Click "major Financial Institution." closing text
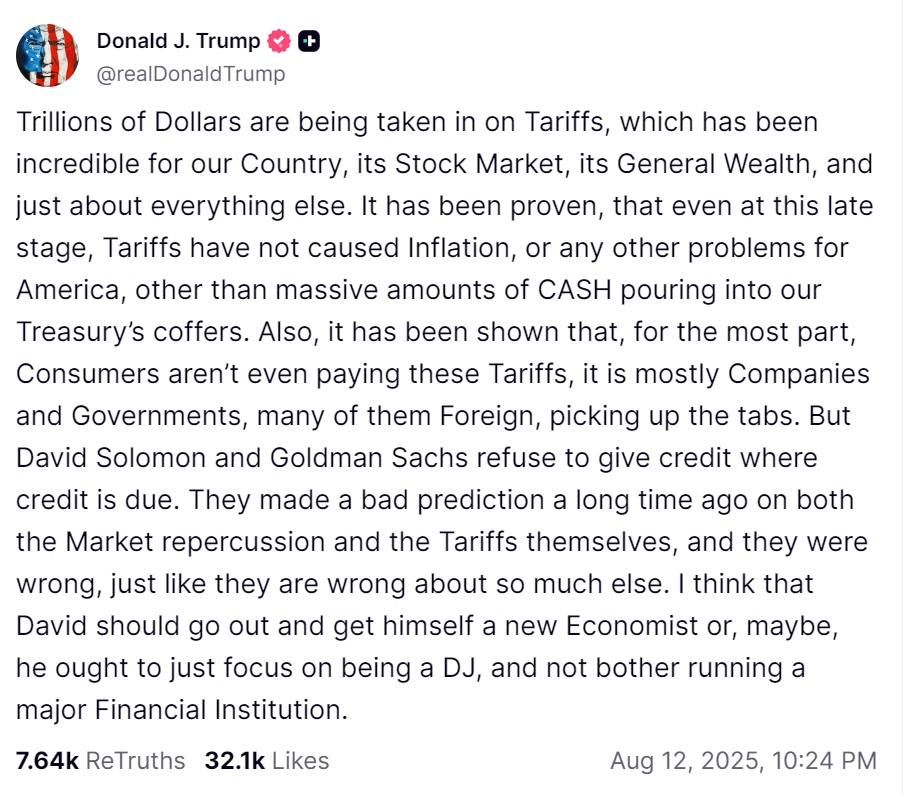The height and width of the screenshot is (795, 906). (182, 710)
